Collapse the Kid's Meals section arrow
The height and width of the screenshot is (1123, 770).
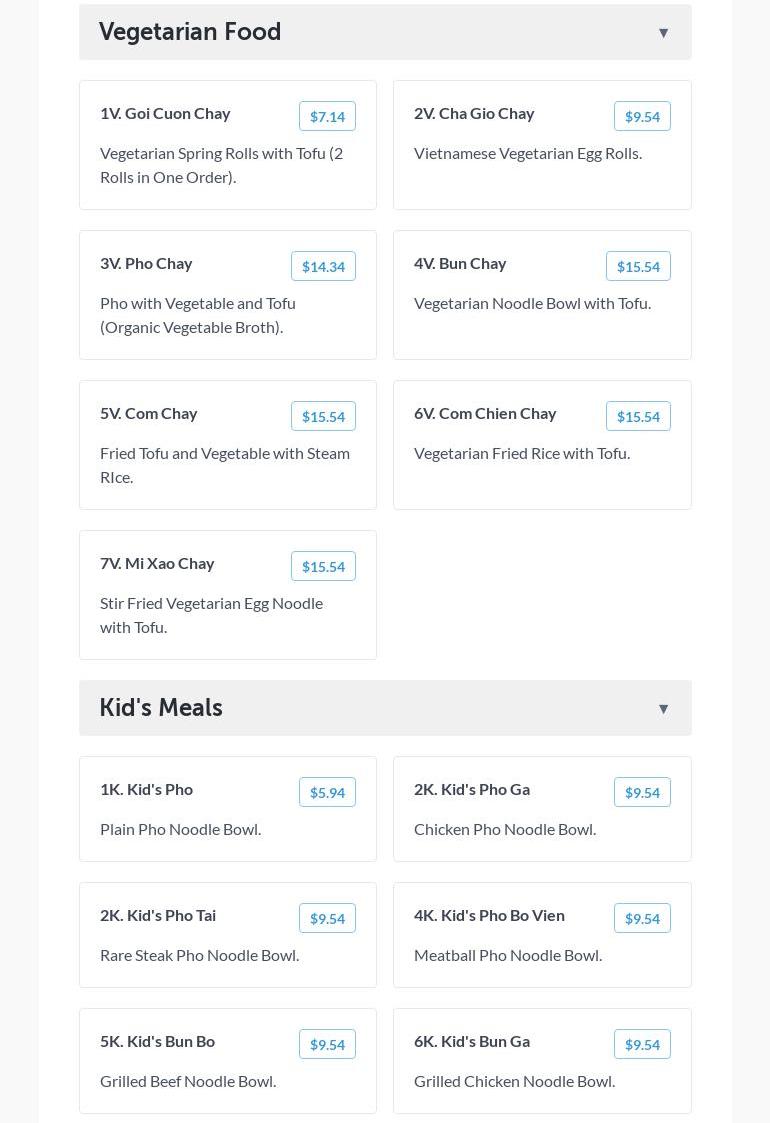[663, 709]
